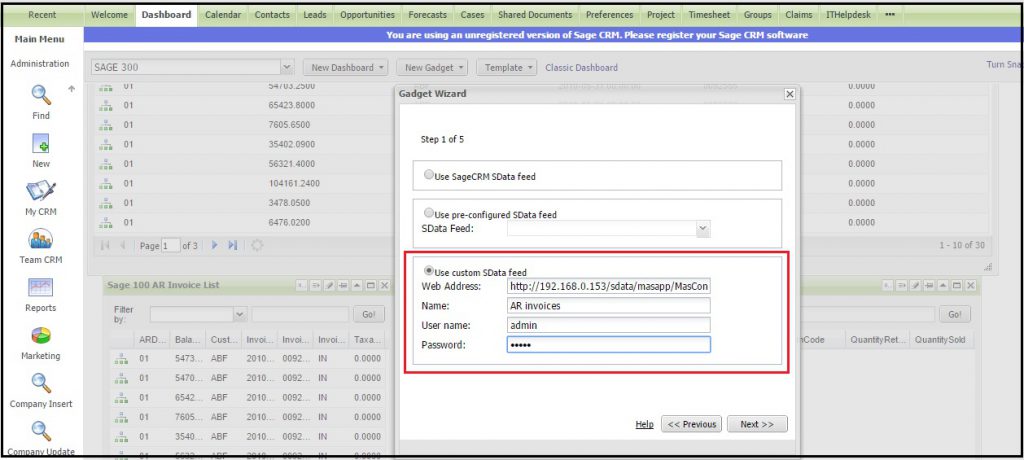Open the Help link in Gadget Wizard
This screenshot has height=460, width=1024.
point(644,424)
